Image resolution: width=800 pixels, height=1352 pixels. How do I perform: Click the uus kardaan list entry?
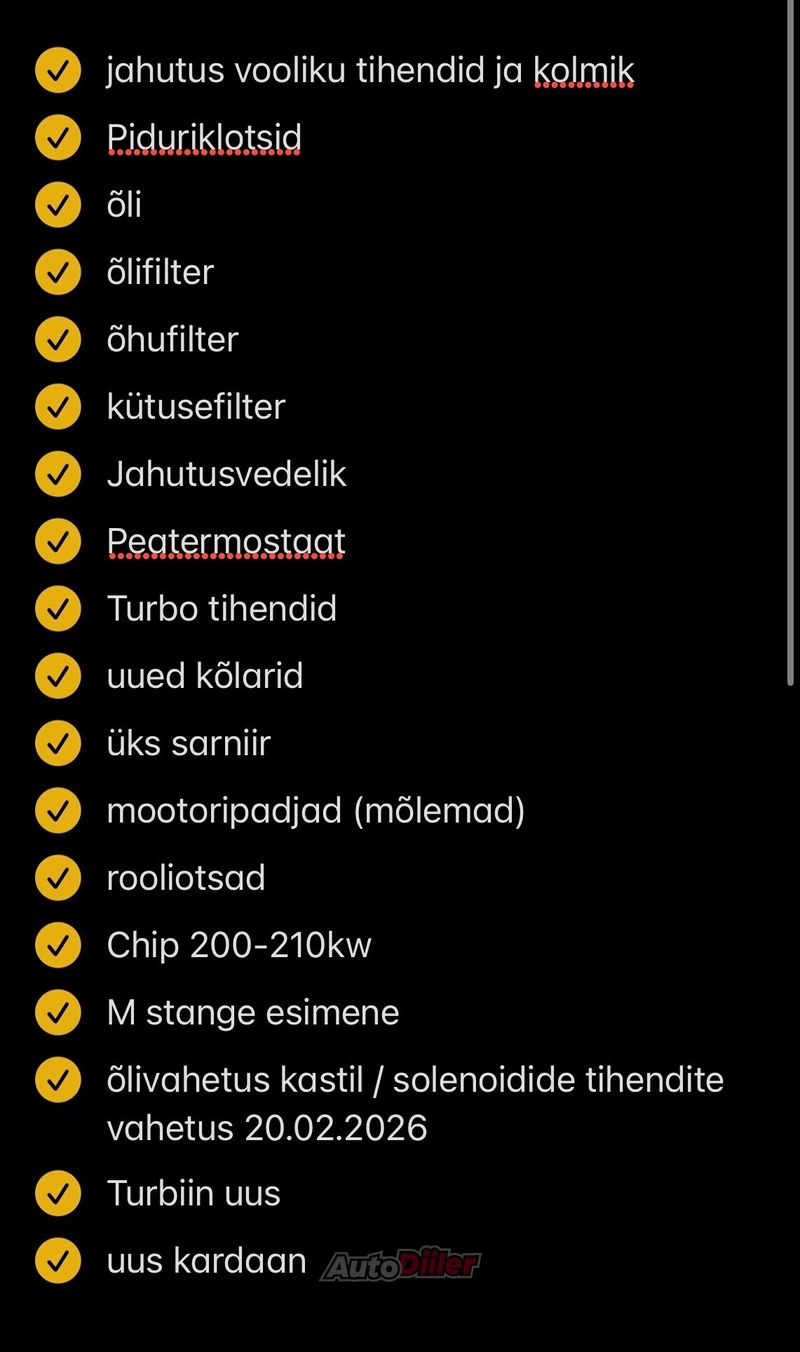(x=206, y=1261)
